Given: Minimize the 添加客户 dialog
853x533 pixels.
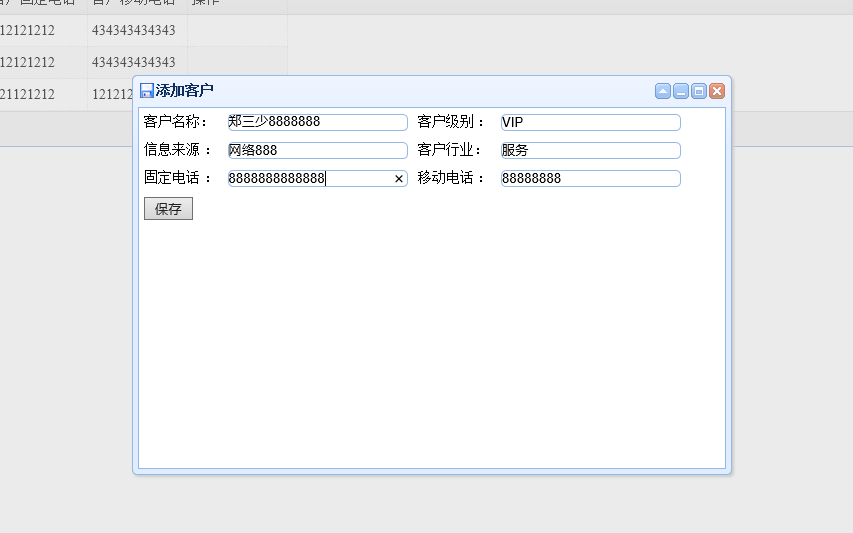Looking at the screenshot, I should coord(681,91).
